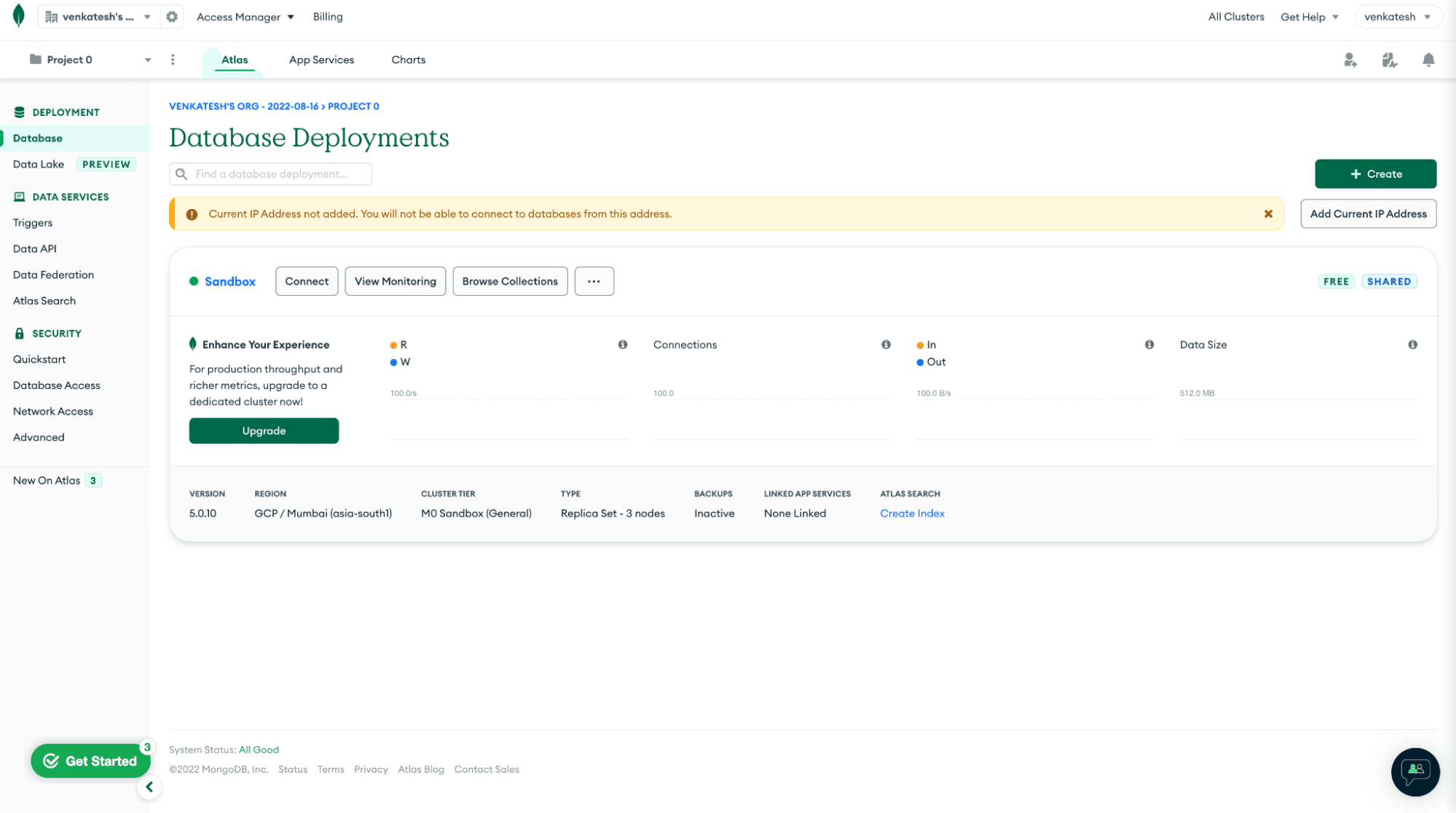The height and width of the screenshot is (813, 1456).
Task: Open project activity feed icon
Action: (x=1389, y=60)
